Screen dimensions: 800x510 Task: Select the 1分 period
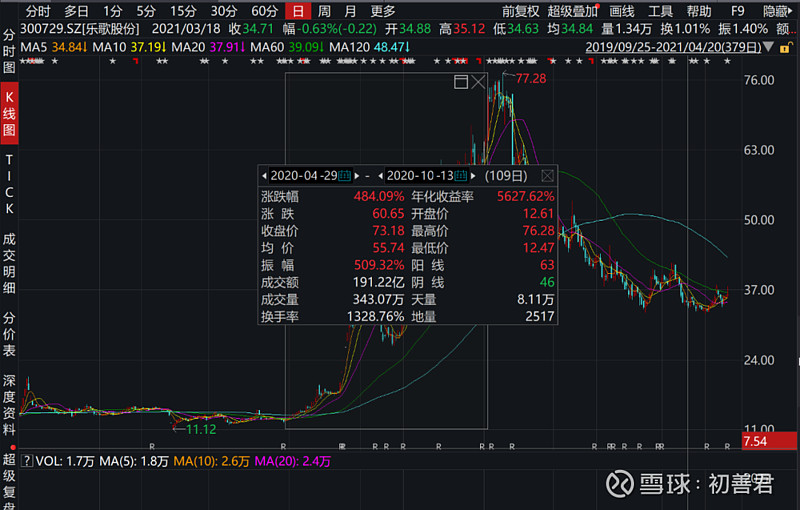(113, 11)
